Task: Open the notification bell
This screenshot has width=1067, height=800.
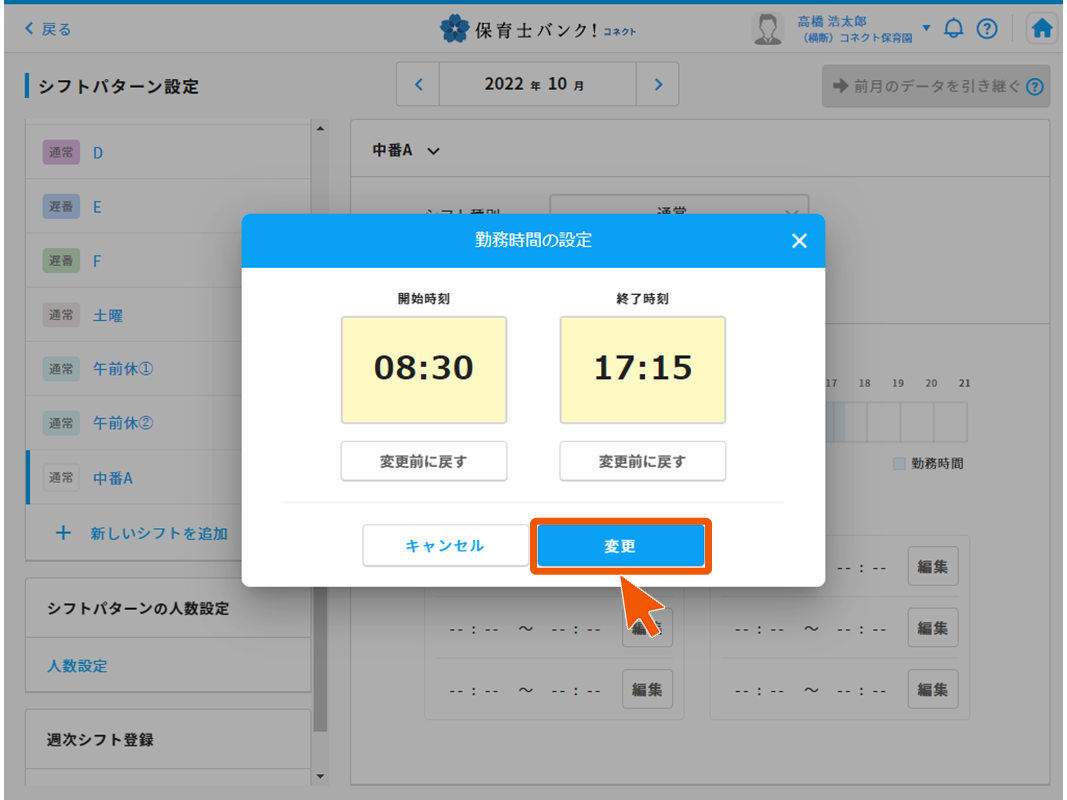Action: coord(954,29)
